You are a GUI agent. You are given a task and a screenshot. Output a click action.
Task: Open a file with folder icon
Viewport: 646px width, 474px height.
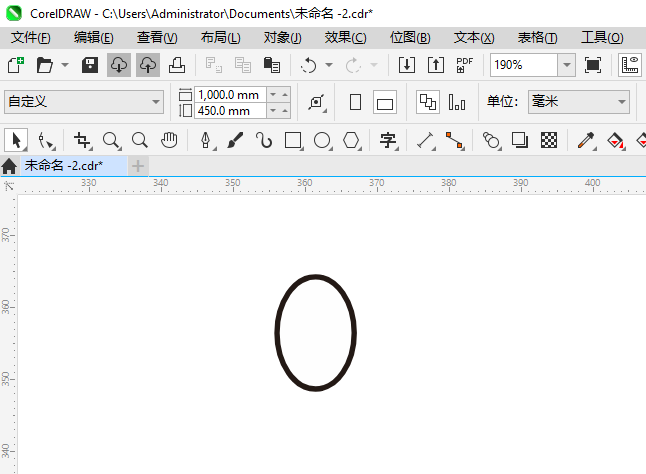tap(44, 65)
